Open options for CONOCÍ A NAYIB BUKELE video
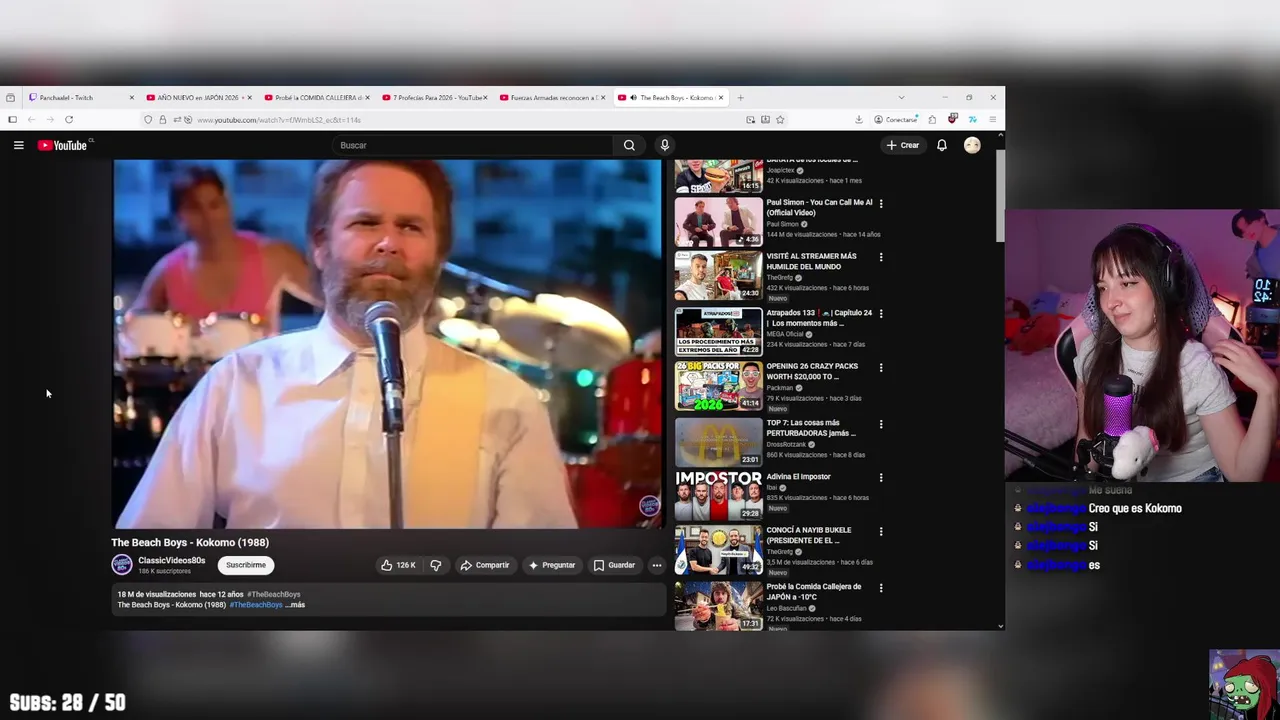1280x720 pixels. click(880, 531)
